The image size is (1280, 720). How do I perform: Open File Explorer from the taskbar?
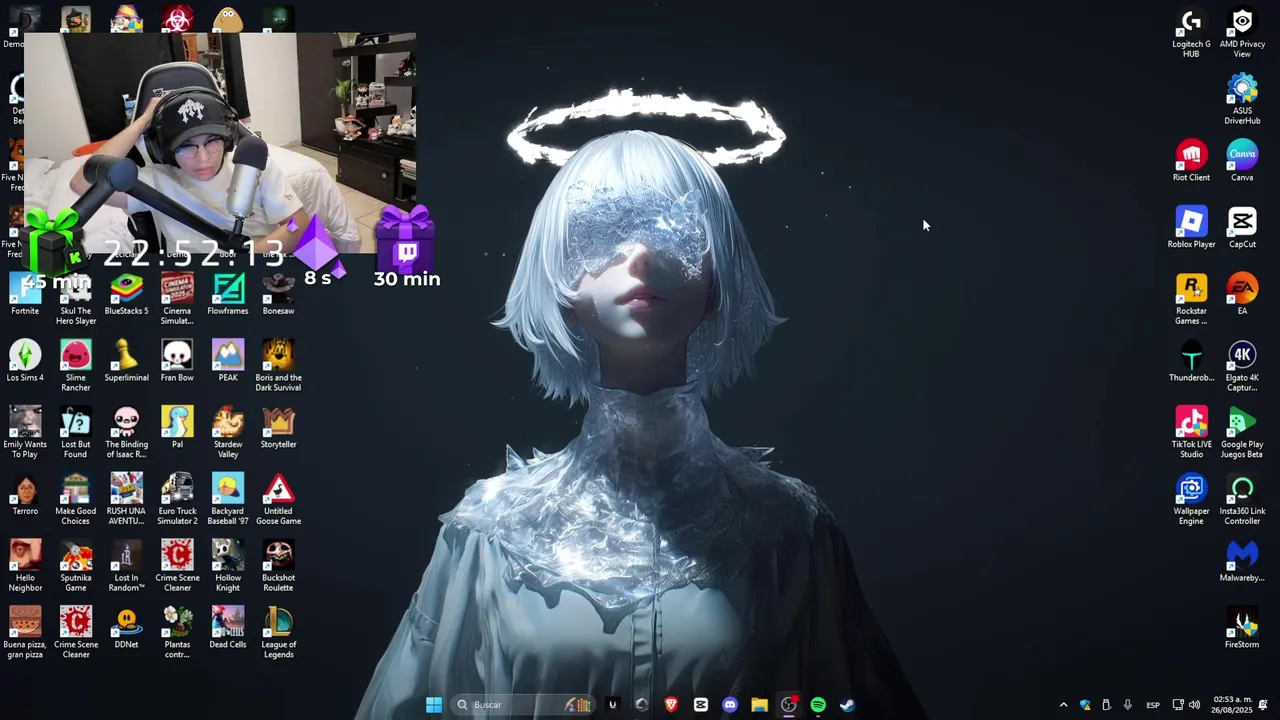[x=759, y=705]
